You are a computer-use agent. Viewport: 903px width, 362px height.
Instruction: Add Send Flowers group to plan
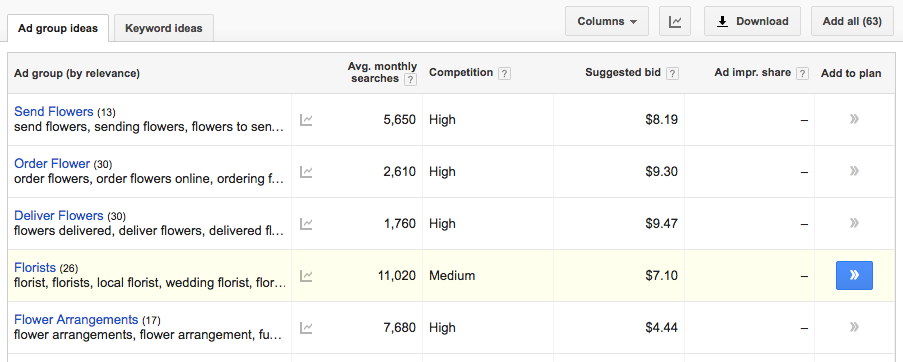pos(854,119)
